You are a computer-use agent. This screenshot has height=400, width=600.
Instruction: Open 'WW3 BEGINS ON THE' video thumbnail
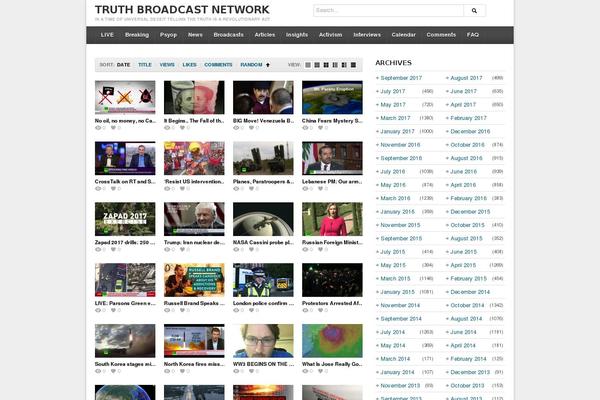263,341
